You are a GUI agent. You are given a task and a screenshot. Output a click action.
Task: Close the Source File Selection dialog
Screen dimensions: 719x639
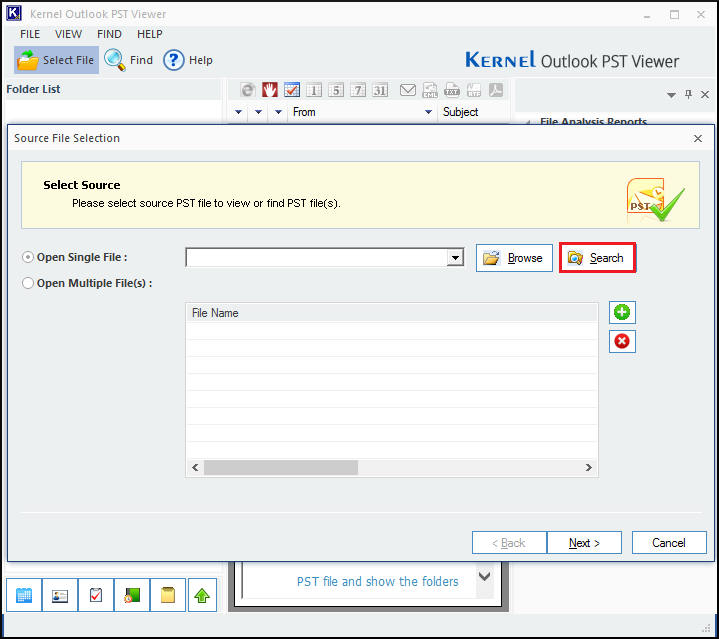[698, 138]
